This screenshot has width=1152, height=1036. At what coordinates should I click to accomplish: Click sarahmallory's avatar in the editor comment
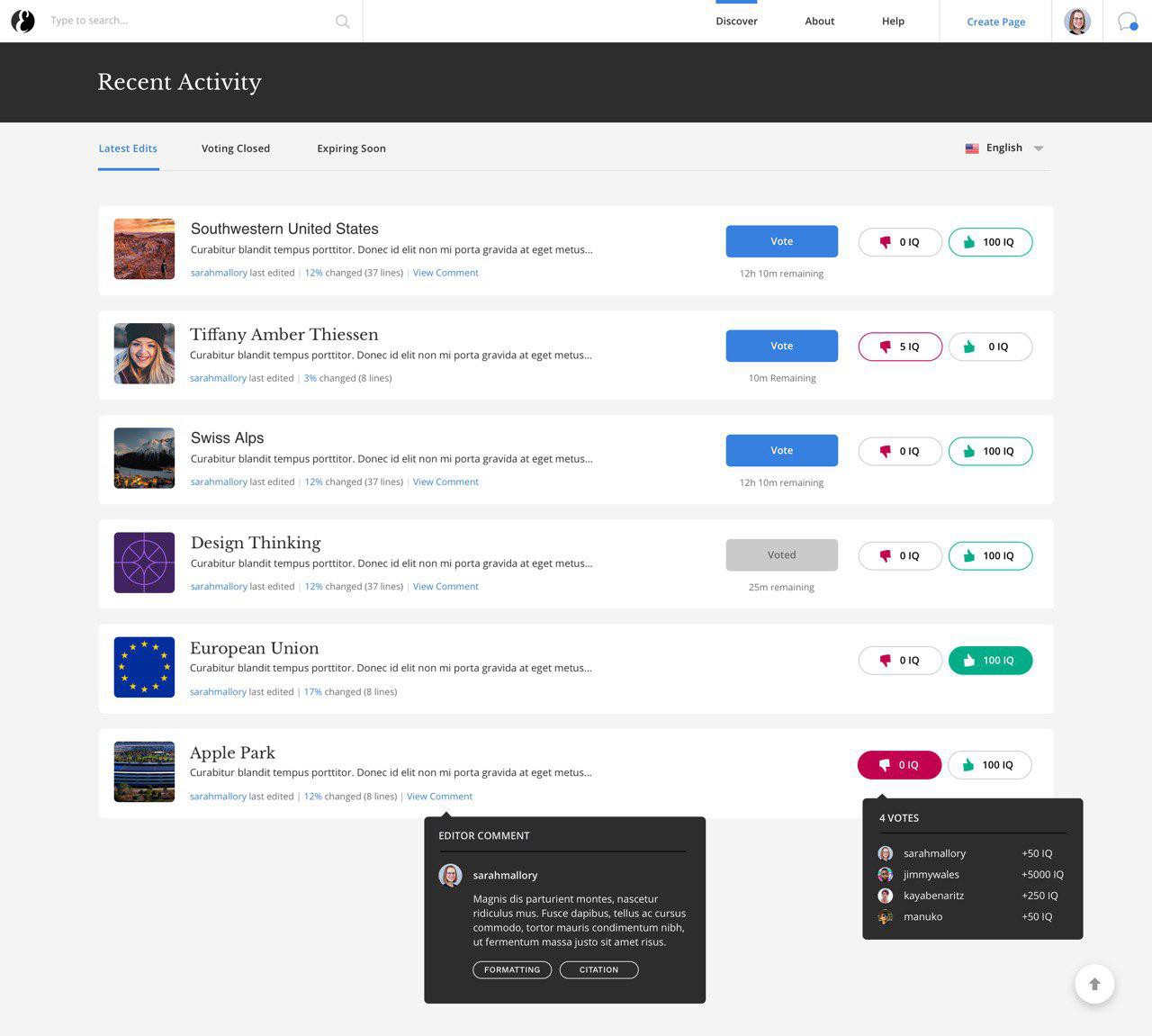coord(450,875)
